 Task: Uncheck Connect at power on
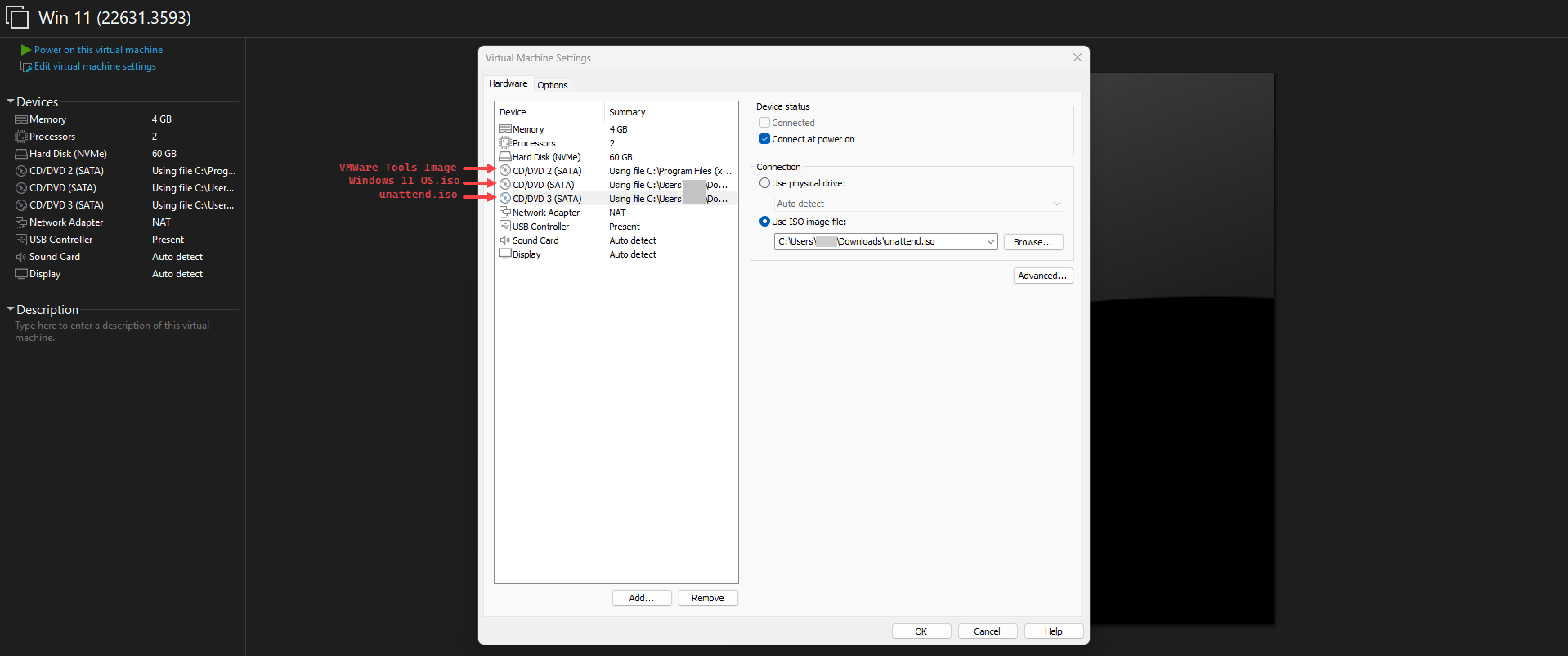[764, 139]
